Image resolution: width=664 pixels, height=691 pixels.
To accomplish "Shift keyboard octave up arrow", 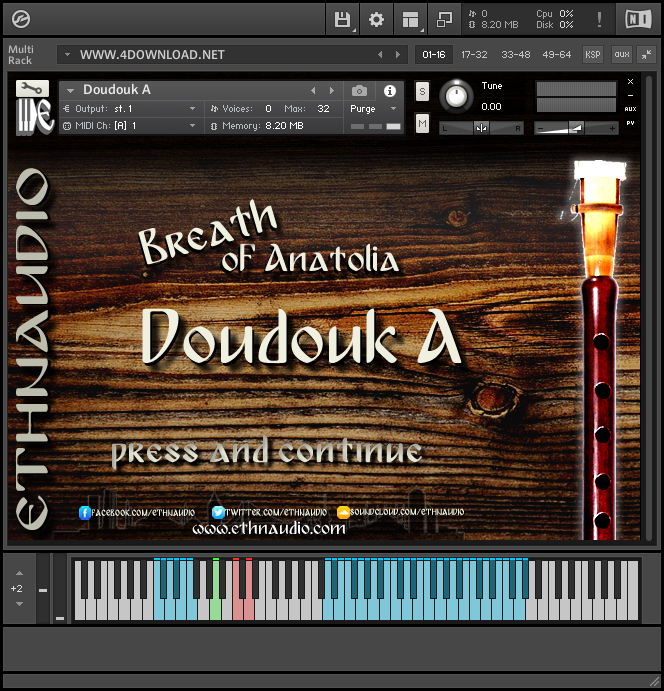I will pos(19,573).
